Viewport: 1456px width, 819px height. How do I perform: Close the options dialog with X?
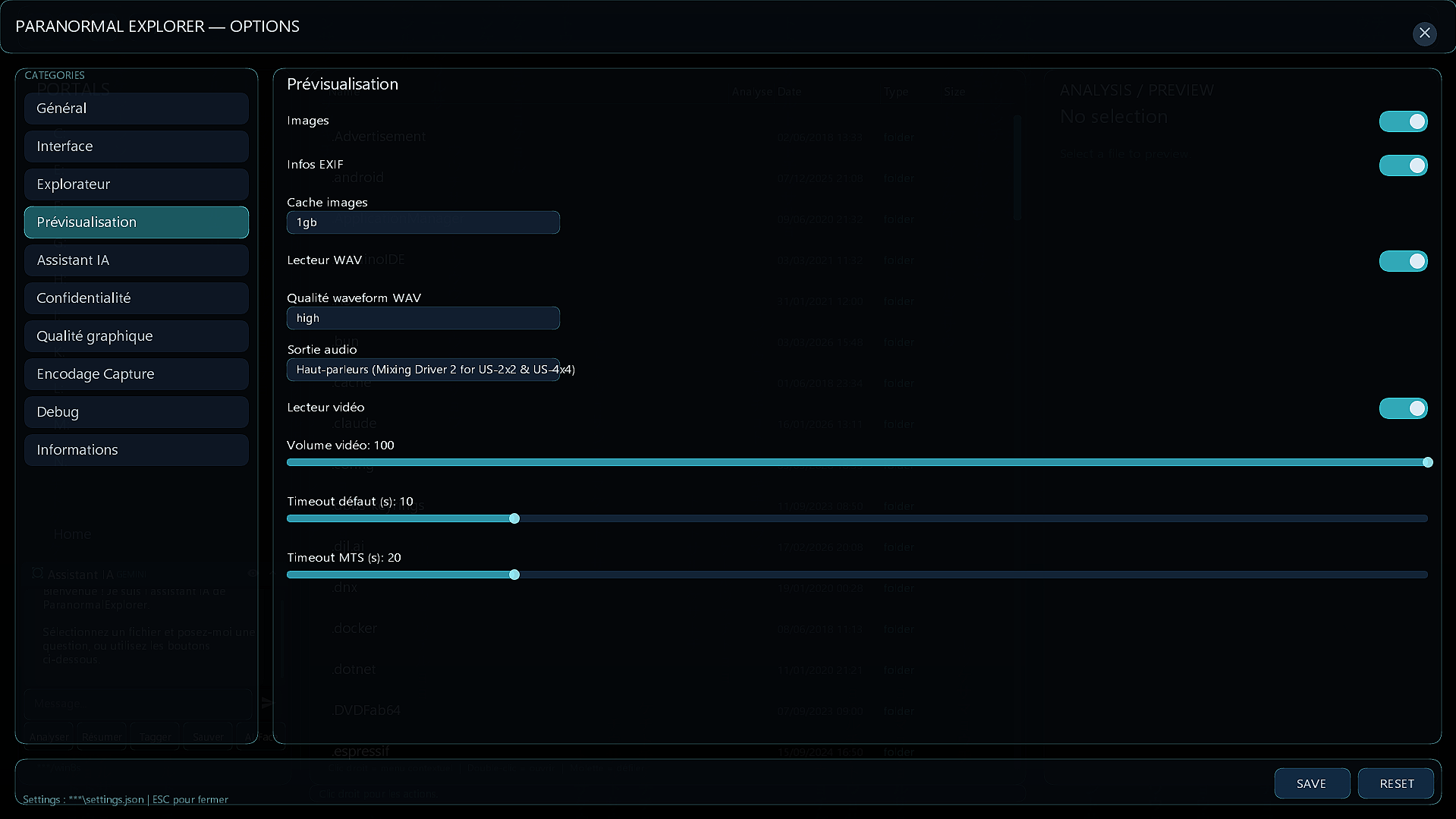1424,33
